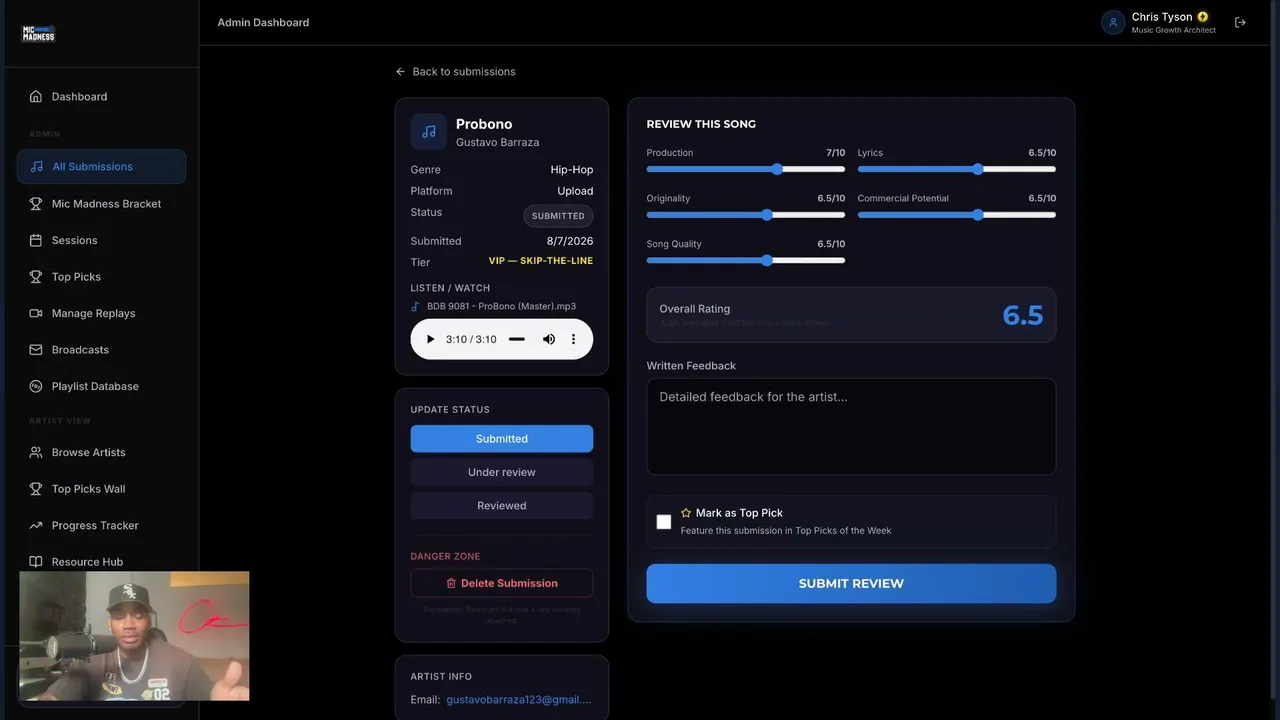
Task: Open Browse Artists page
Action: click(x=101, y=452)
